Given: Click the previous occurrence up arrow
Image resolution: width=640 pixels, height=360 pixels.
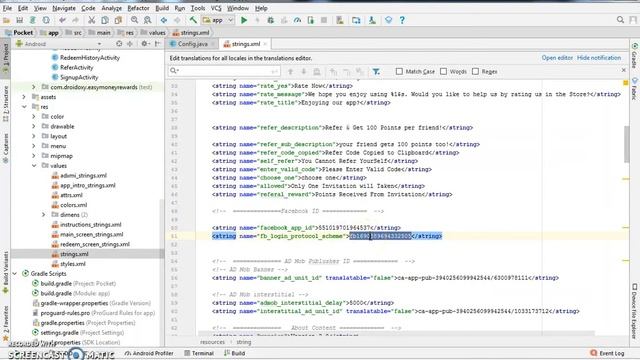Looking at the screenshot, I should [291, 71].
